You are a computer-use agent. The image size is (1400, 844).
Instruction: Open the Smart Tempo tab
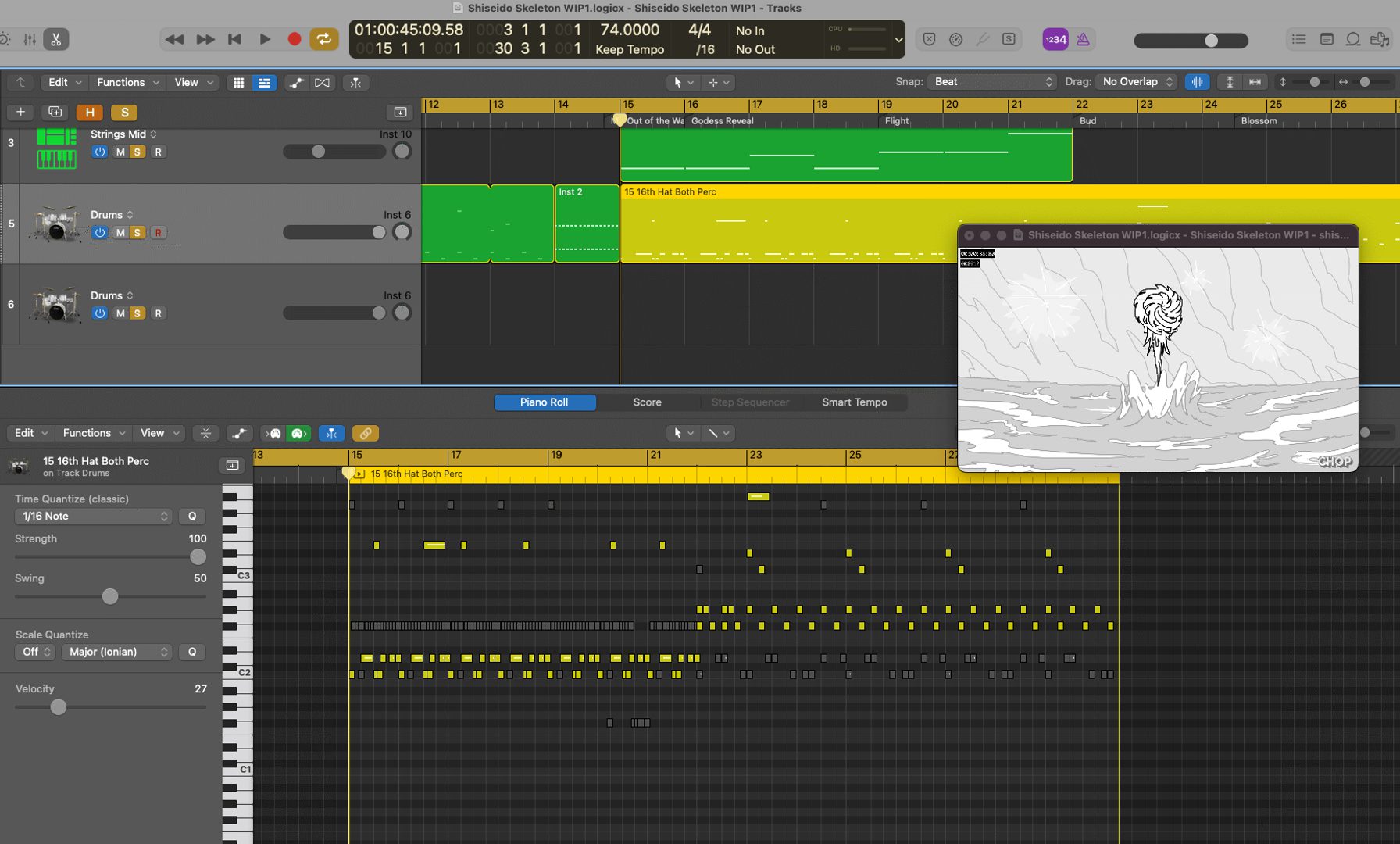click(854, 402)
